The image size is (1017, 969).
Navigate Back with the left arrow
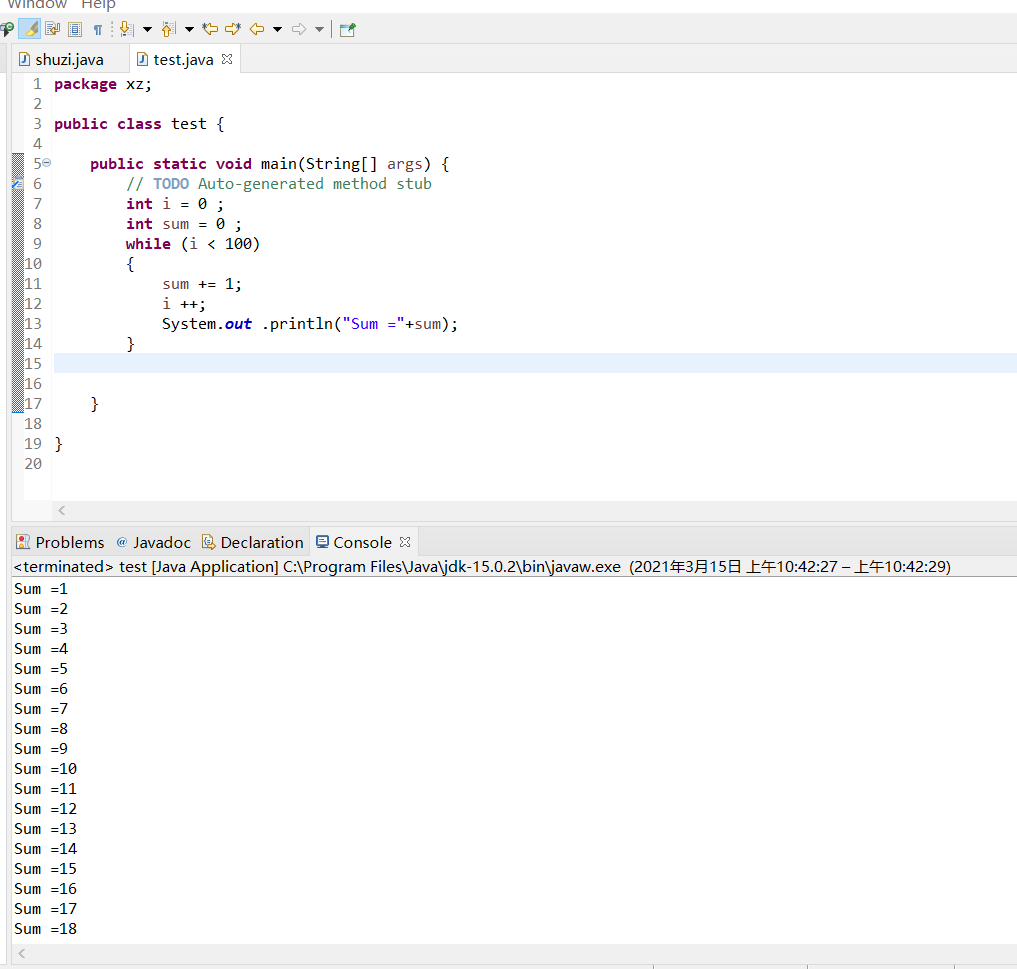(x=257, y=29)
